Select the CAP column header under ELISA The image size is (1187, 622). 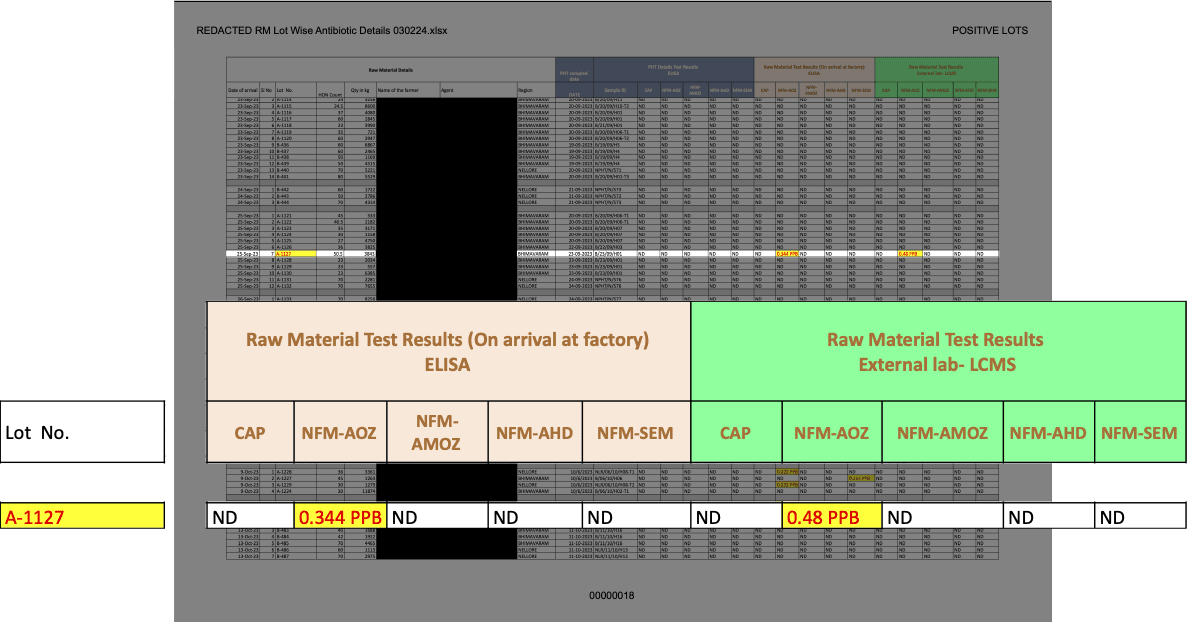pyautogui.click(x=250, y=434)
